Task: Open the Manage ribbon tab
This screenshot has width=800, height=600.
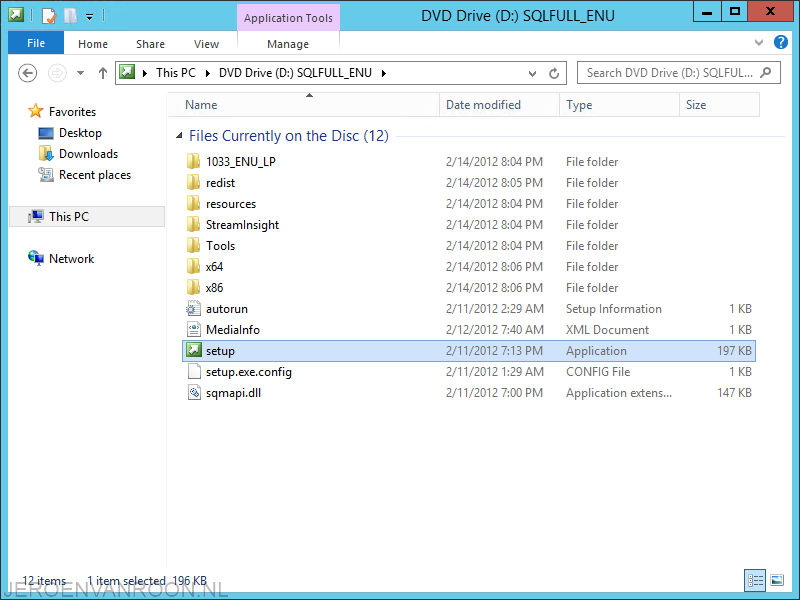Action: pyautogui.click(x=288, y=44)
